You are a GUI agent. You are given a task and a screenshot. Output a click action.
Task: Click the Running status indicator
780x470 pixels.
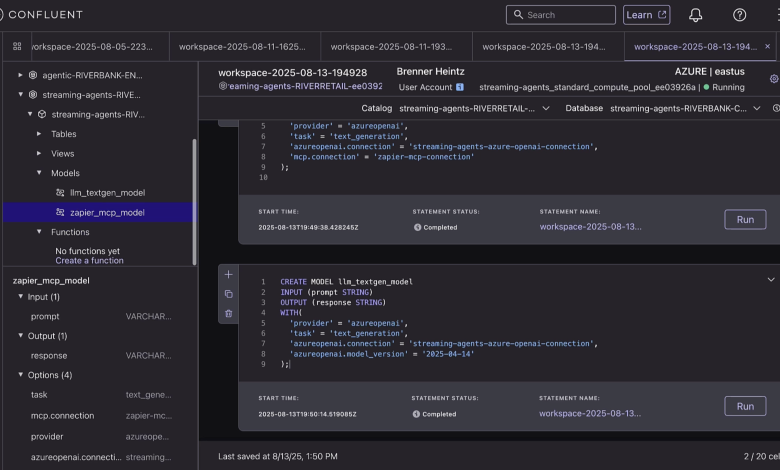point(724,87)
